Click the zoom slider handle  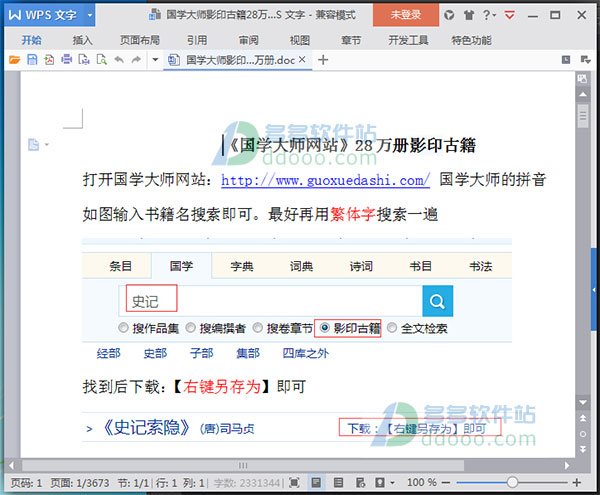(512, 482)
